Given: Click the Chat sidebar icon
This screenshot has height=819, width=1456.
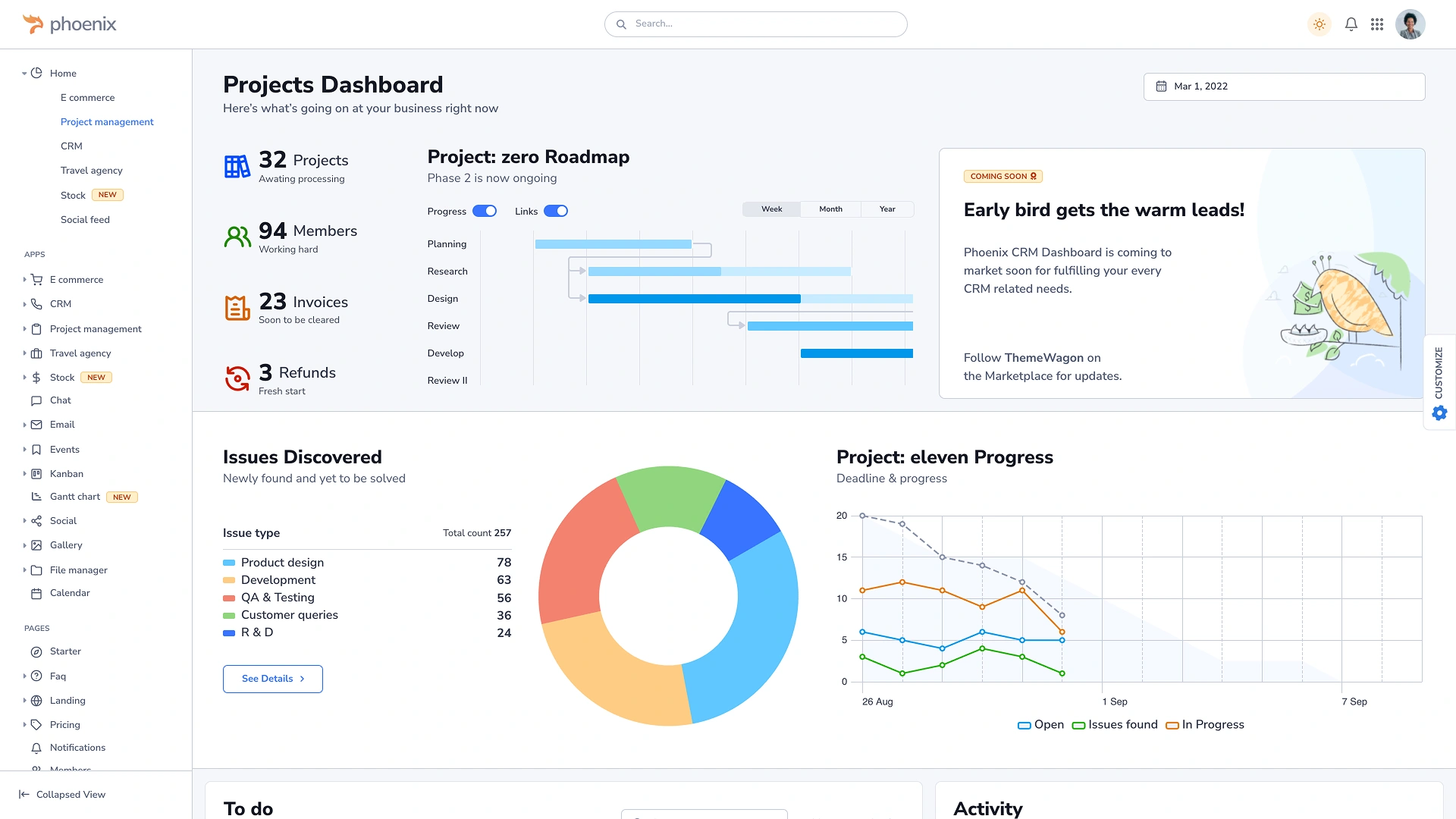Looking at the screenshot, I should pyautogui.click(x=36, y=400).
